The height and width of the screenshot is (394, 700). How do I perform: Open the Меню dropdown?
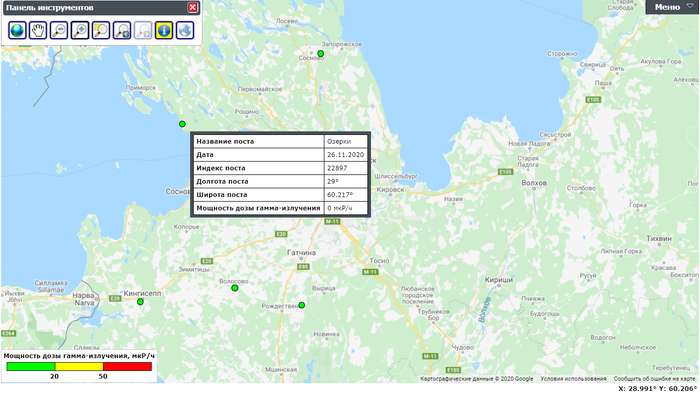pyautogui.click(x=673, y=7)
